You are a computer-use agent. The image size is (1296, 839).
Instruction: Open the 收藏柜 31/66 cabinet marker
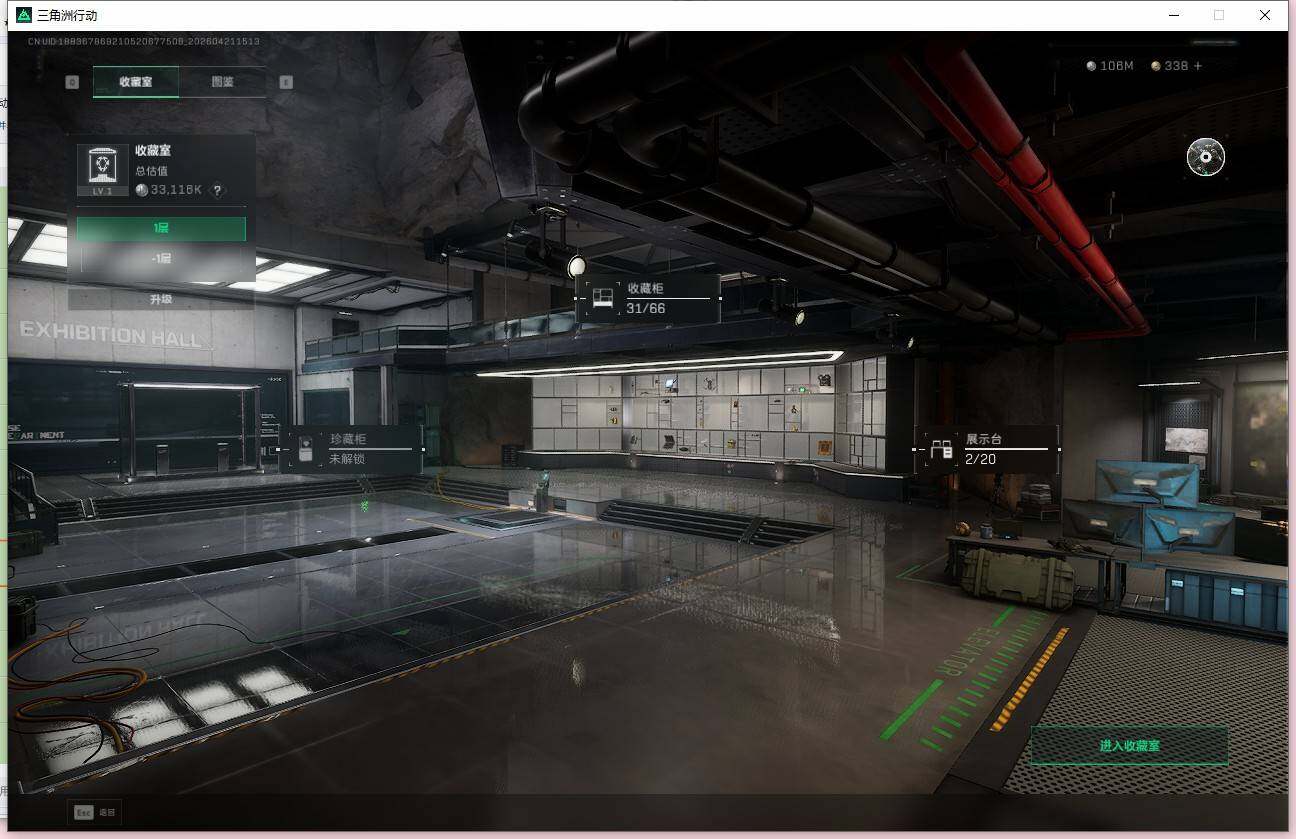coord(648,299)
